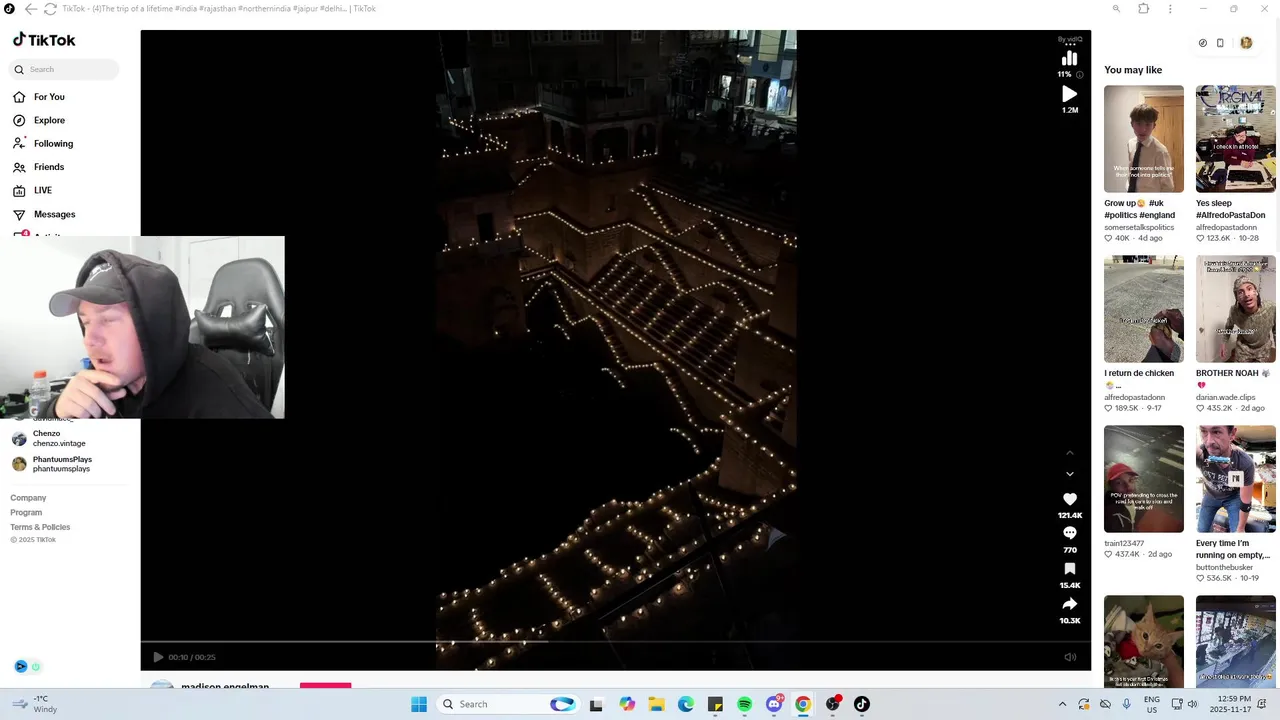Play the video using the player's play button
Screen dimensions: 1280x720
(x=158, y=657)
